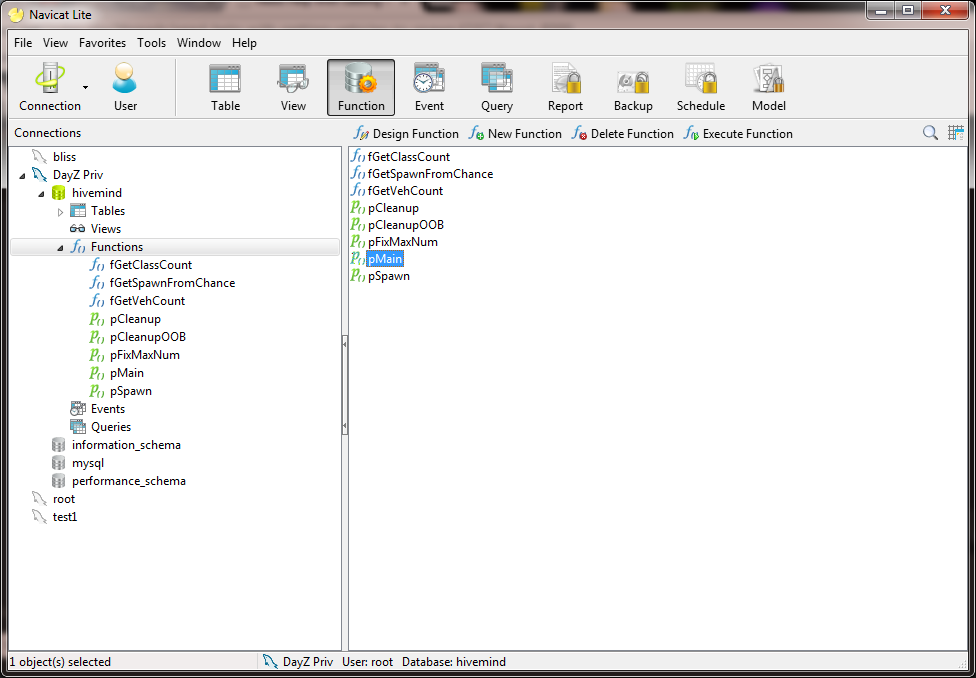Select the hivemind database

97,193
